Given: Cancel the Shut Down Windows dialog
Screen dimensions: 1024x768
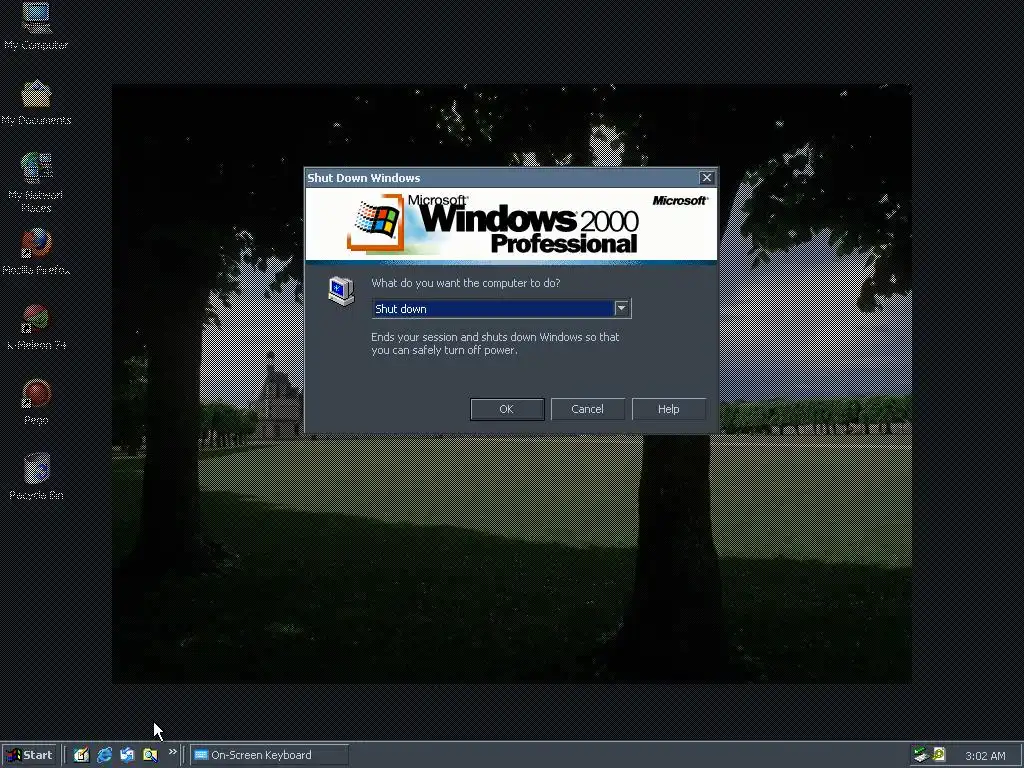Looking at the screenshot, I should (587, 409).
